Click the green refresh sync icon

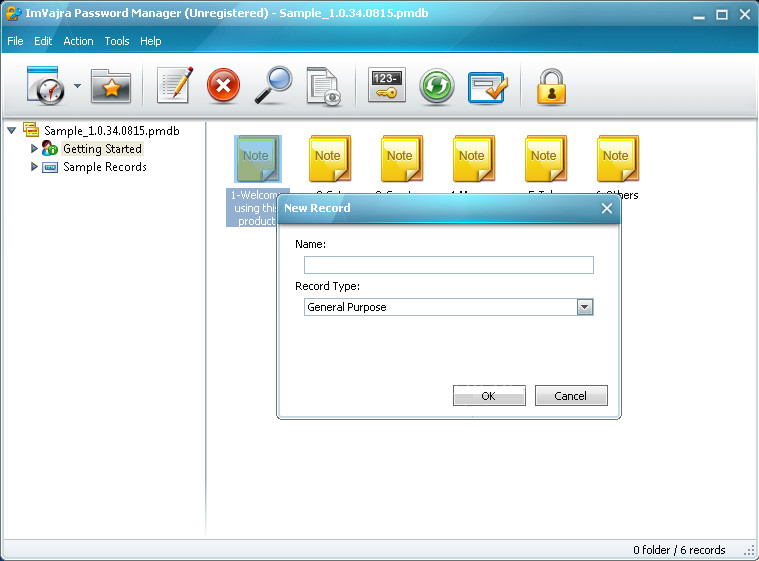click(437, 86)
